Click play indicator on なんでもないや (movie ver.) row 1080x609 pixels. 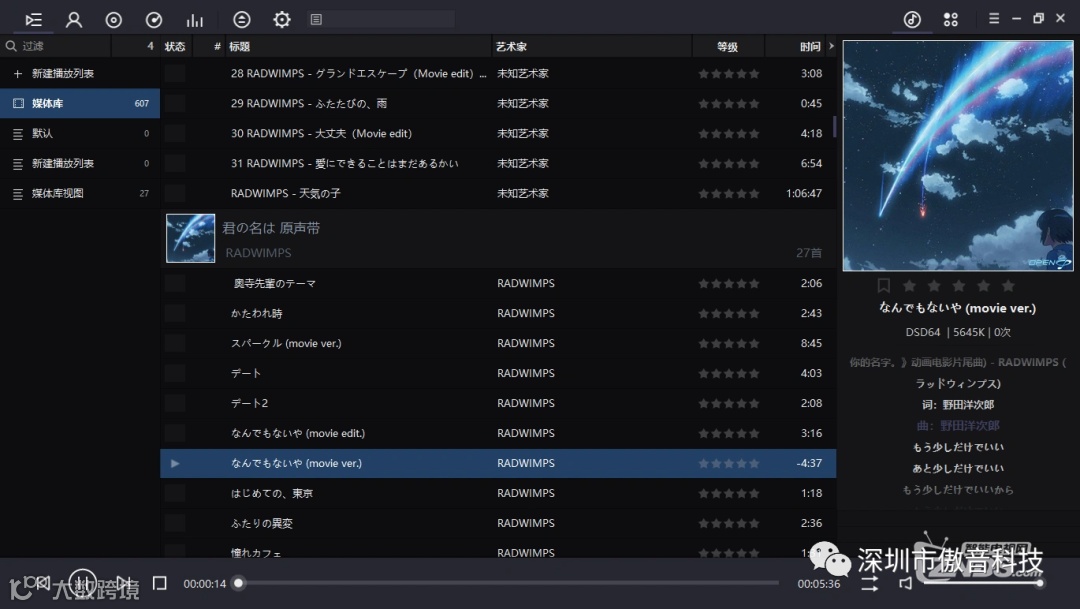pos(175,463)
